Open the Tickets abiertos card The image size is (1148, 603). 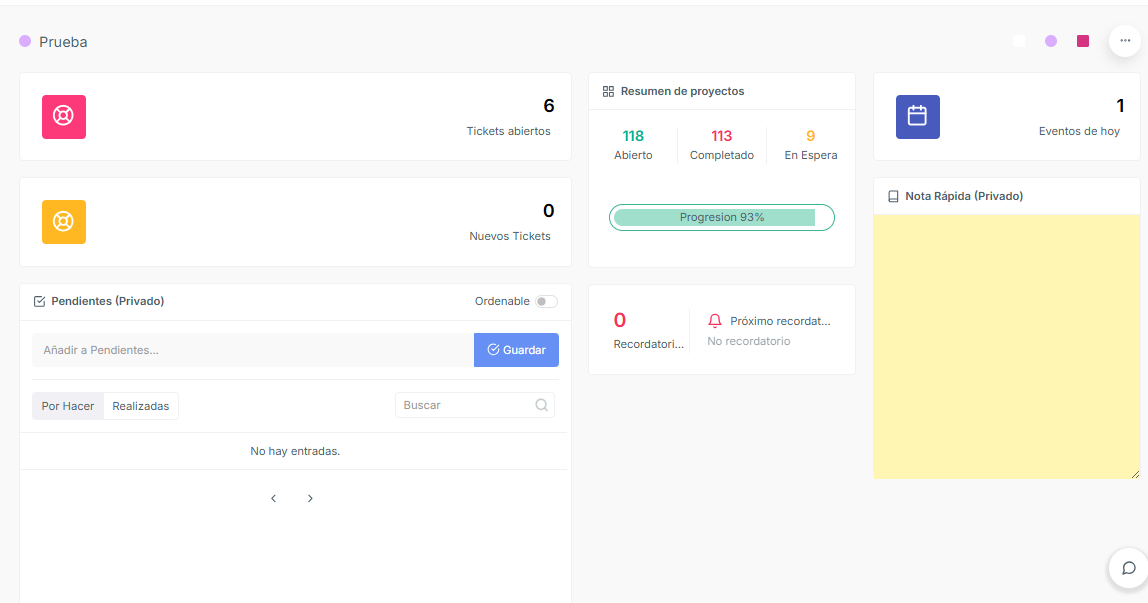click(x=295, y=116)
